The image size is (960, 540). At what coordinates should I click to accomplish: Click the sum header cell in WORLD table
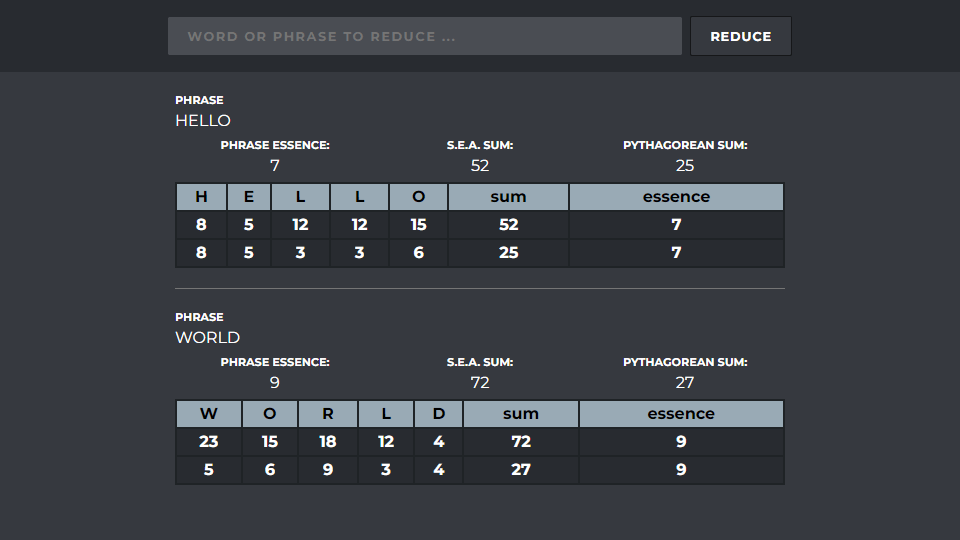[521, 414]
